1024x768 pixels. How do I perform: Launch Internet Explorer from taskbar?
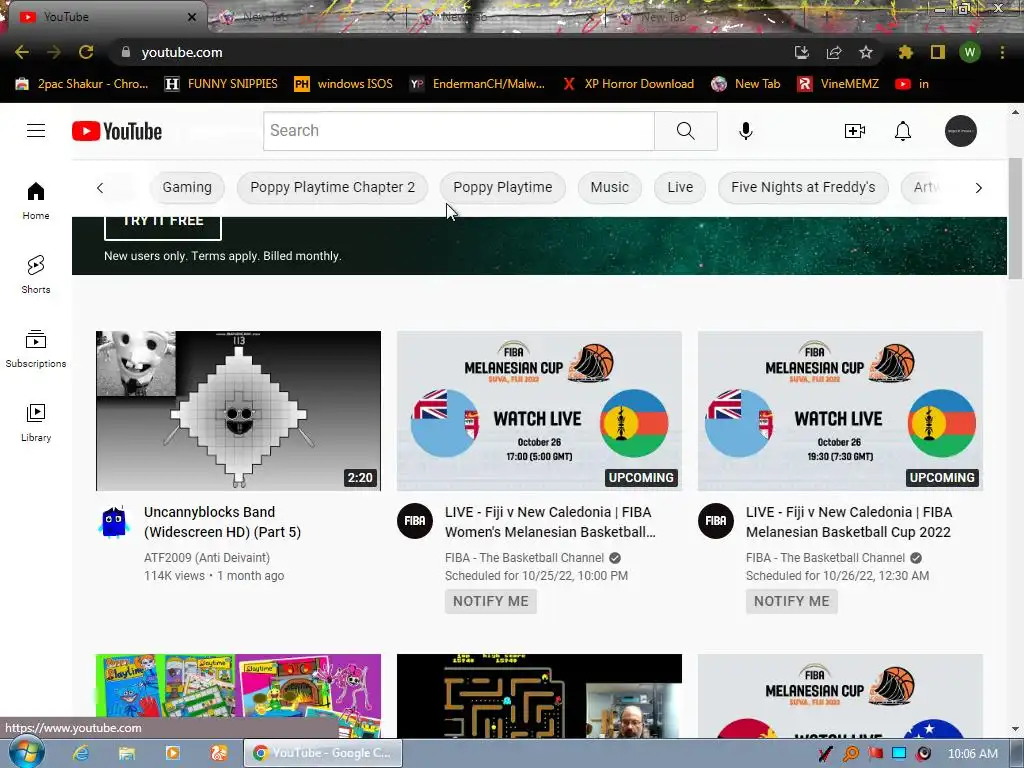81,753
